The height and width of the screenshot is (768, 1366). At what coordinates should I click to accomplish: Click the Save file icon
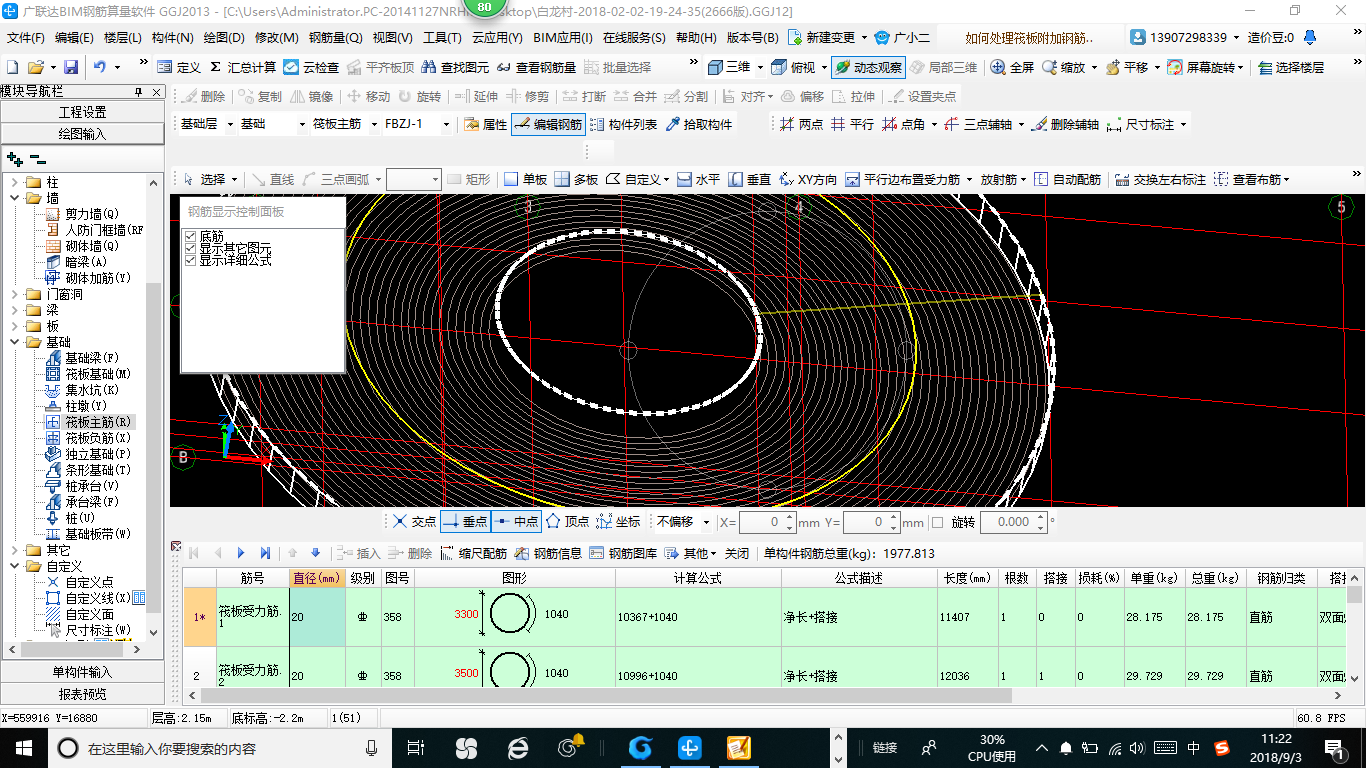click(71, 67)
